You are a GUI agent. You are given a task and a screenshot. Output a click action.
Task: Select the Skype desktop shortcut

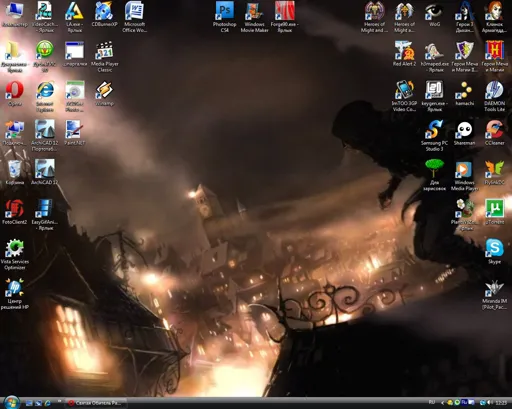coord(494,251)
